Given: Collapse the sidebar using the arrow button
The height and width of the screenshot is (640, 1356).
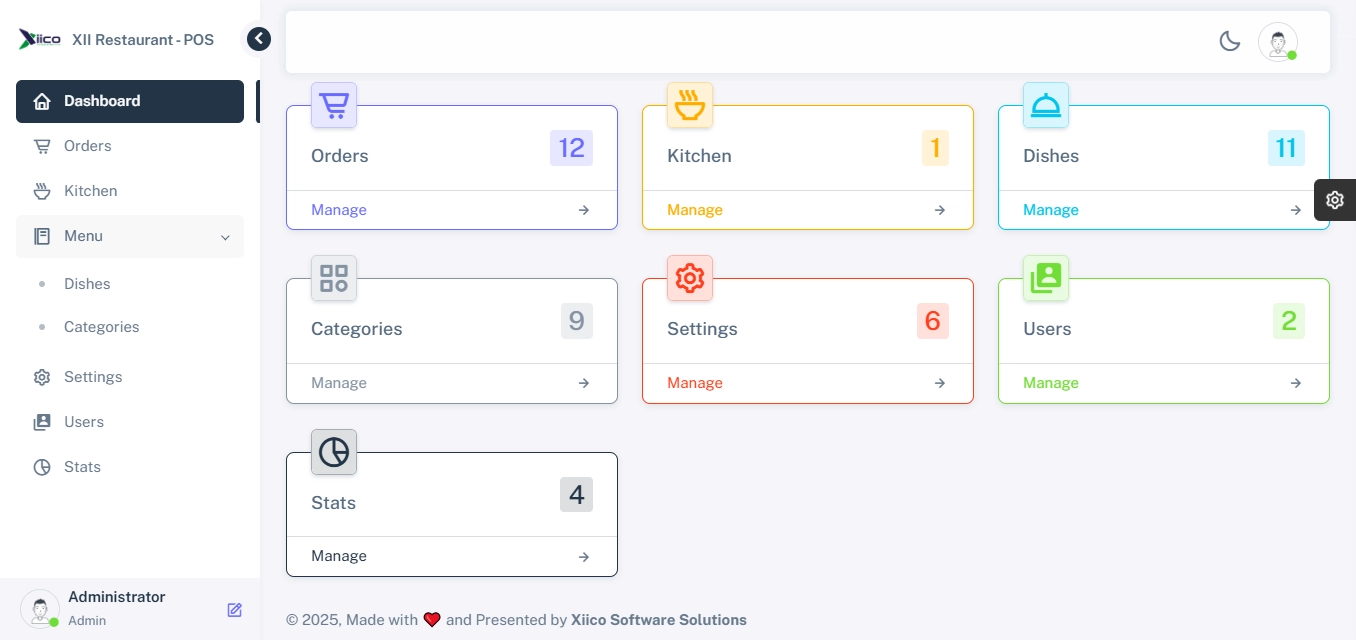Looking at the screenshot, I should [259, 39].
